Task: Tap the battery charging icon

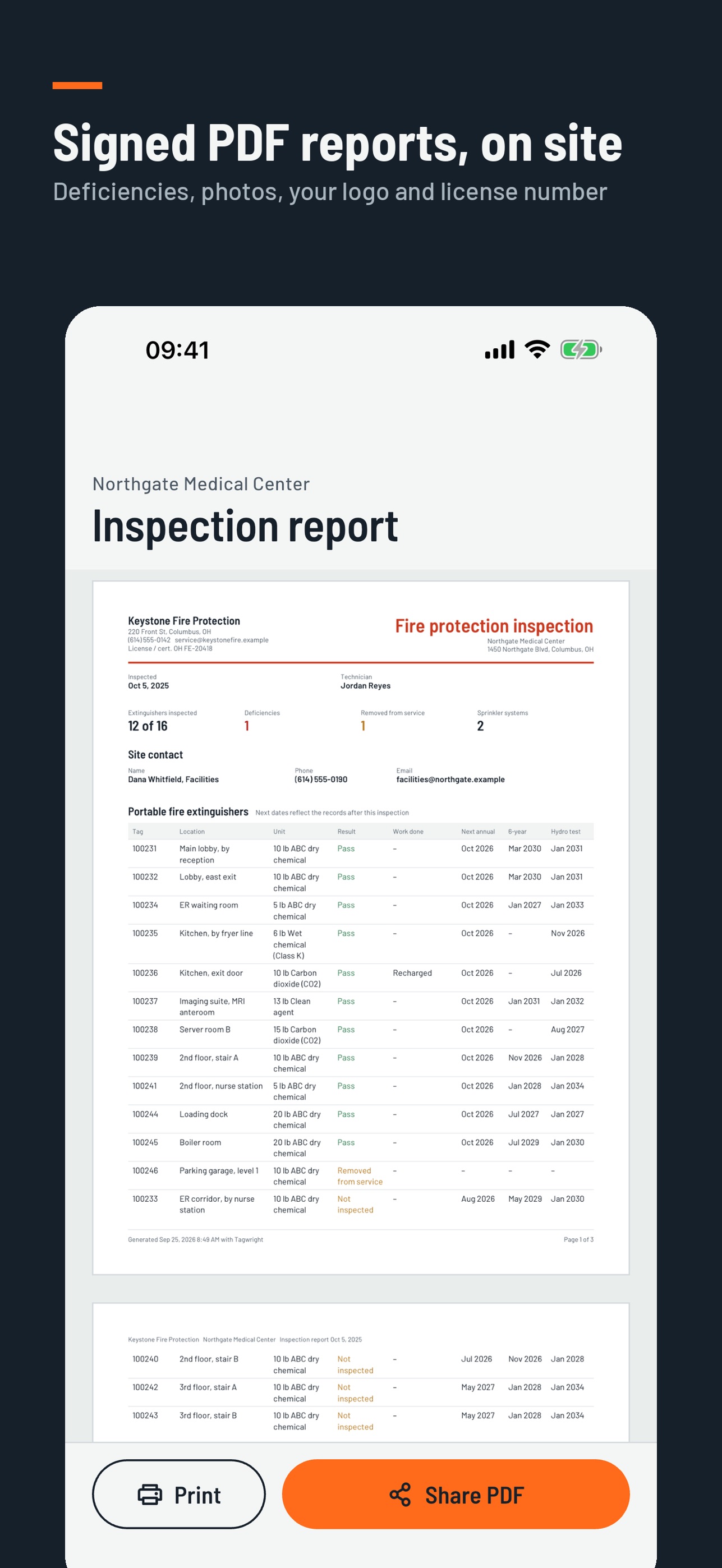Action: coord(581,349)
